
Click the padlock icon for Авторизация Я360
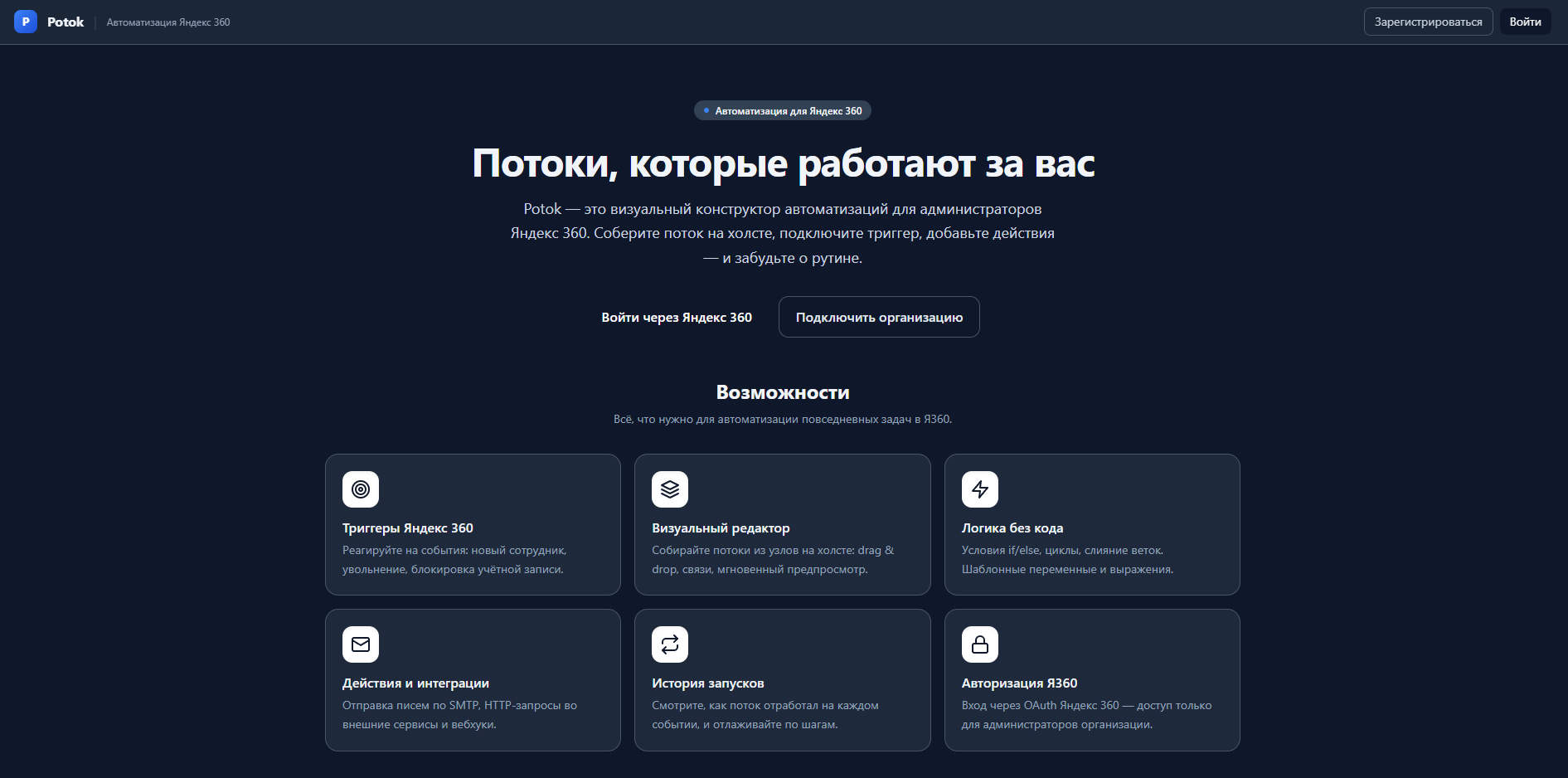click(980, 644)
